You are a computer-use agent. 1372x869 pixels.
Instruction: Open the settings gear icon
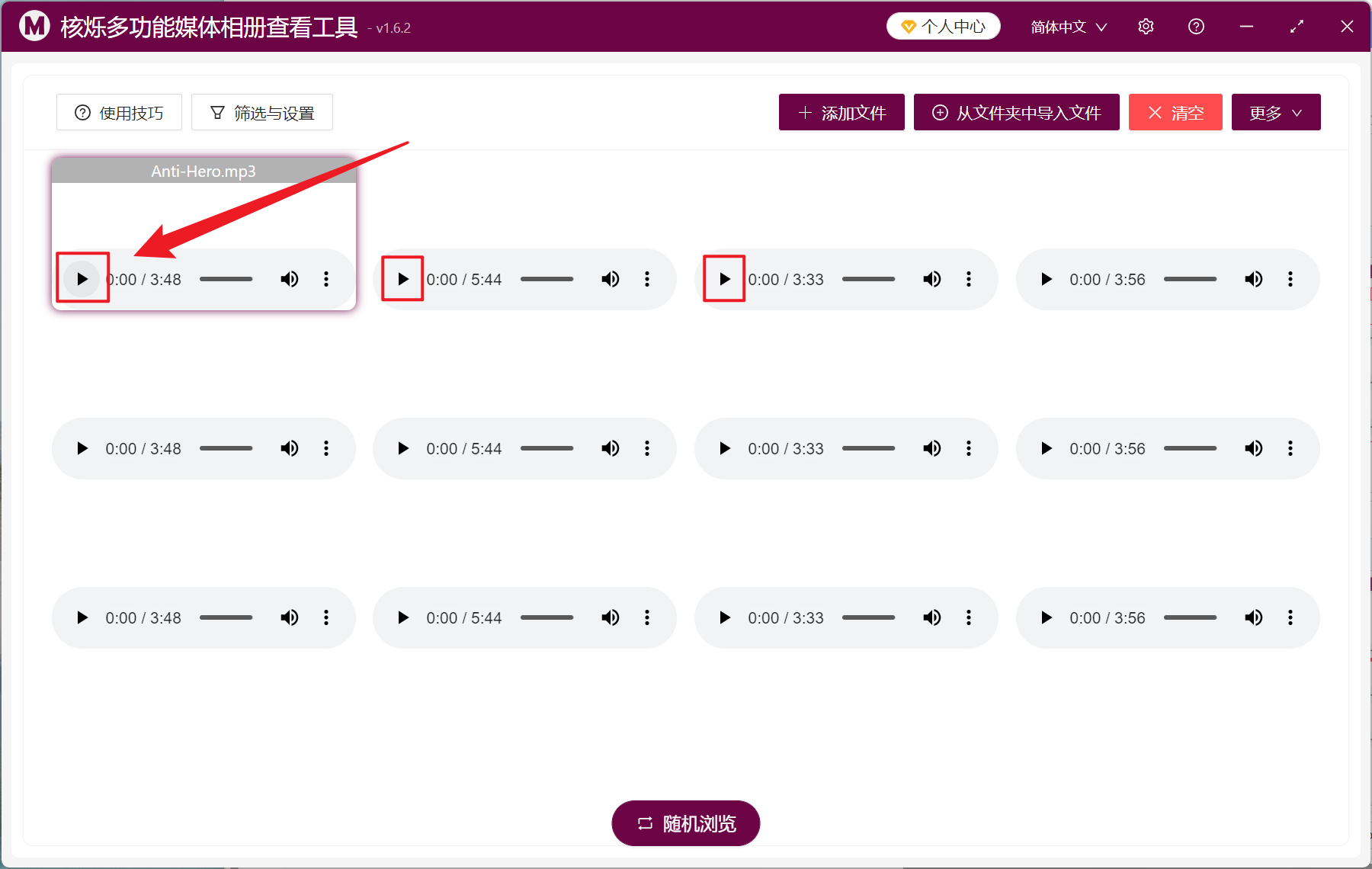[1146, 26]
